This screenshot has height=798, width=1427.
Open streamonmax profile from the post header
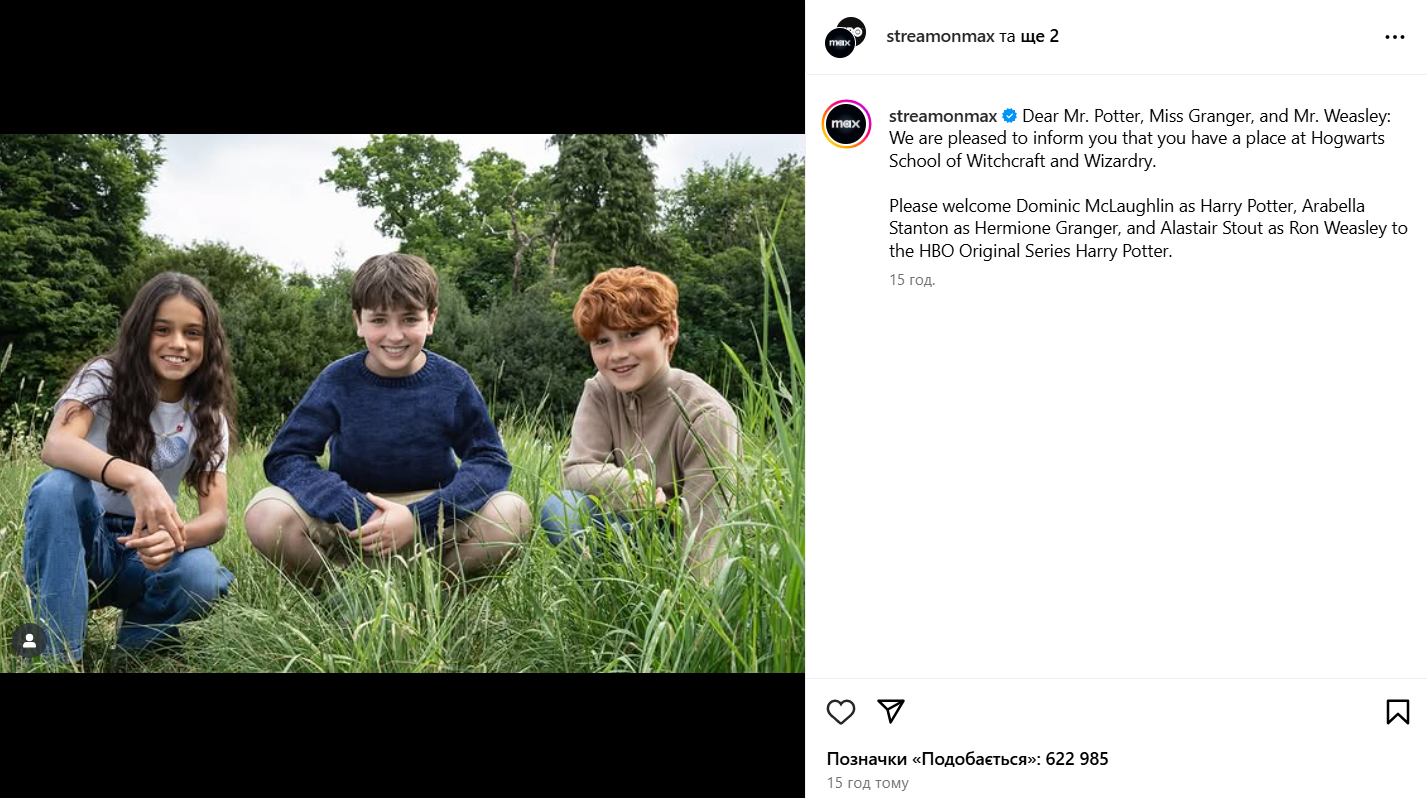(x=940, y=36)
